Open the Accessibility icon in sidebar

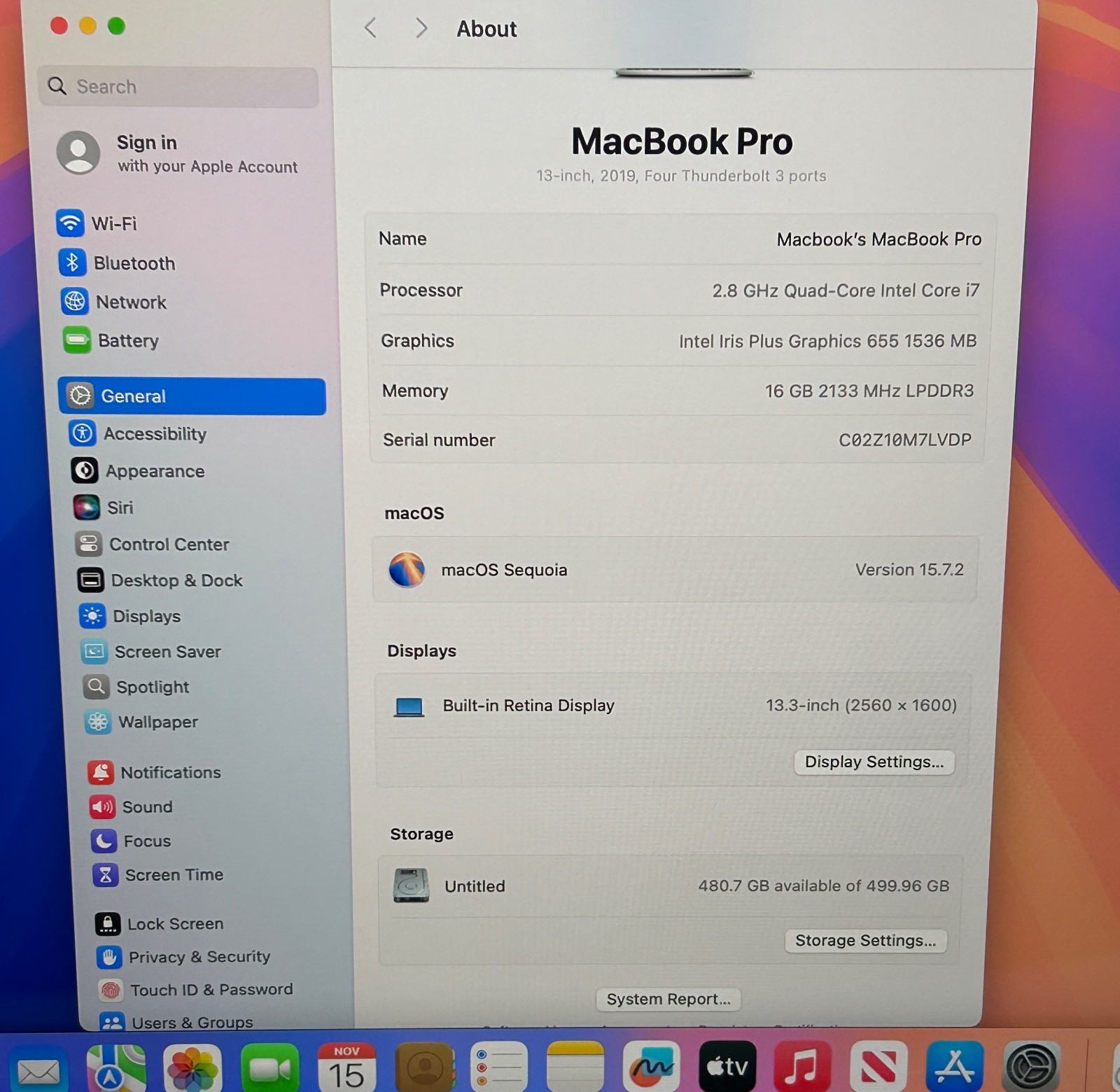(x=83, y=433)
